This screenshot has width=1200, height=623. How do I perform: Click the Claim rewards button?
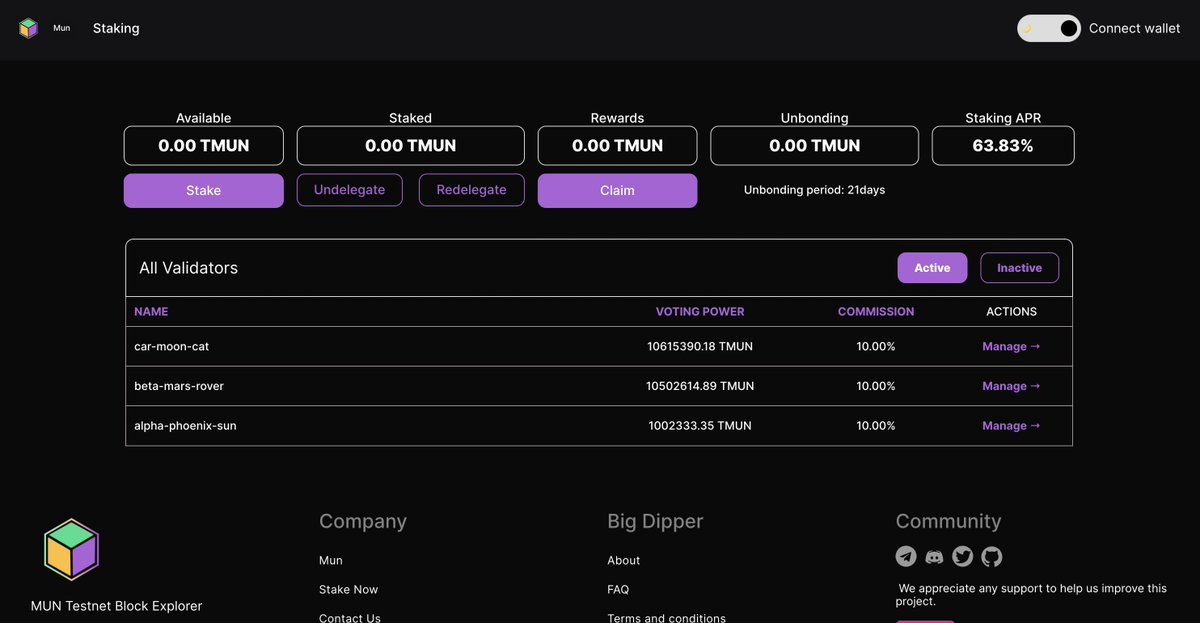click(x=617, y=190)
